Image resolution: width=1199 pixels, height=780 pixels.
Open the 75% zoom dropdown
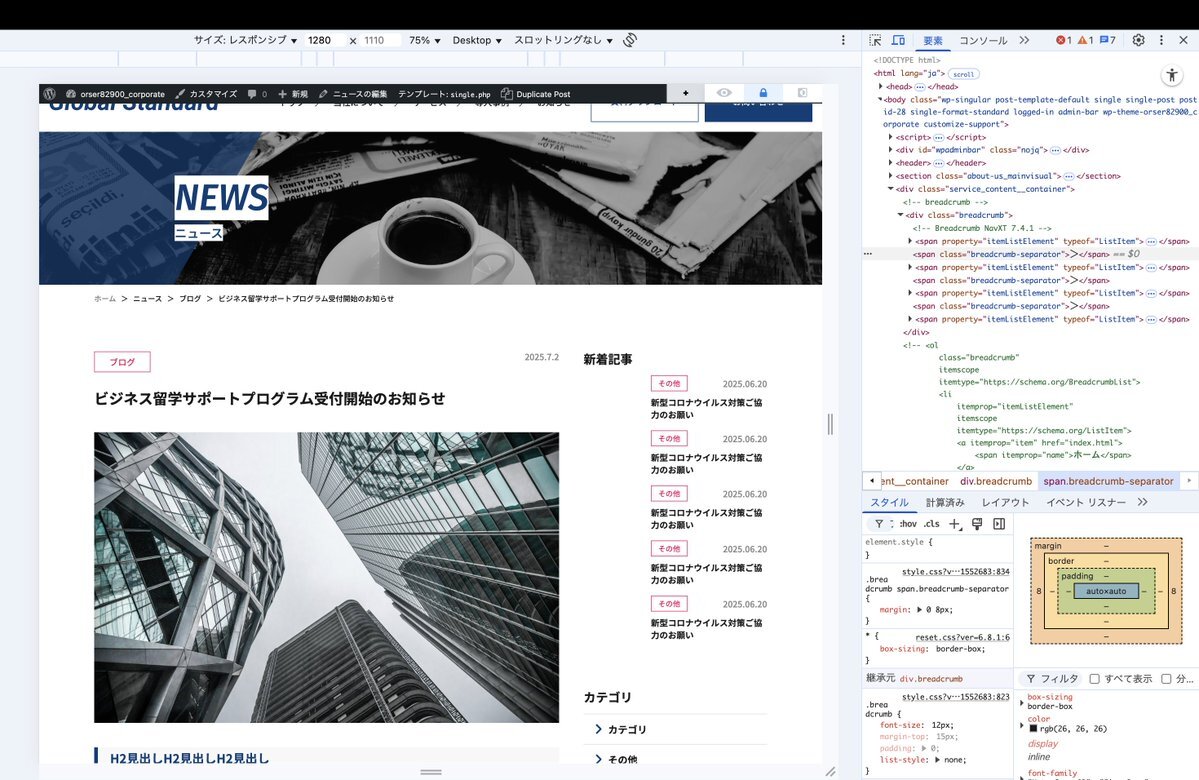coord(424,40)
